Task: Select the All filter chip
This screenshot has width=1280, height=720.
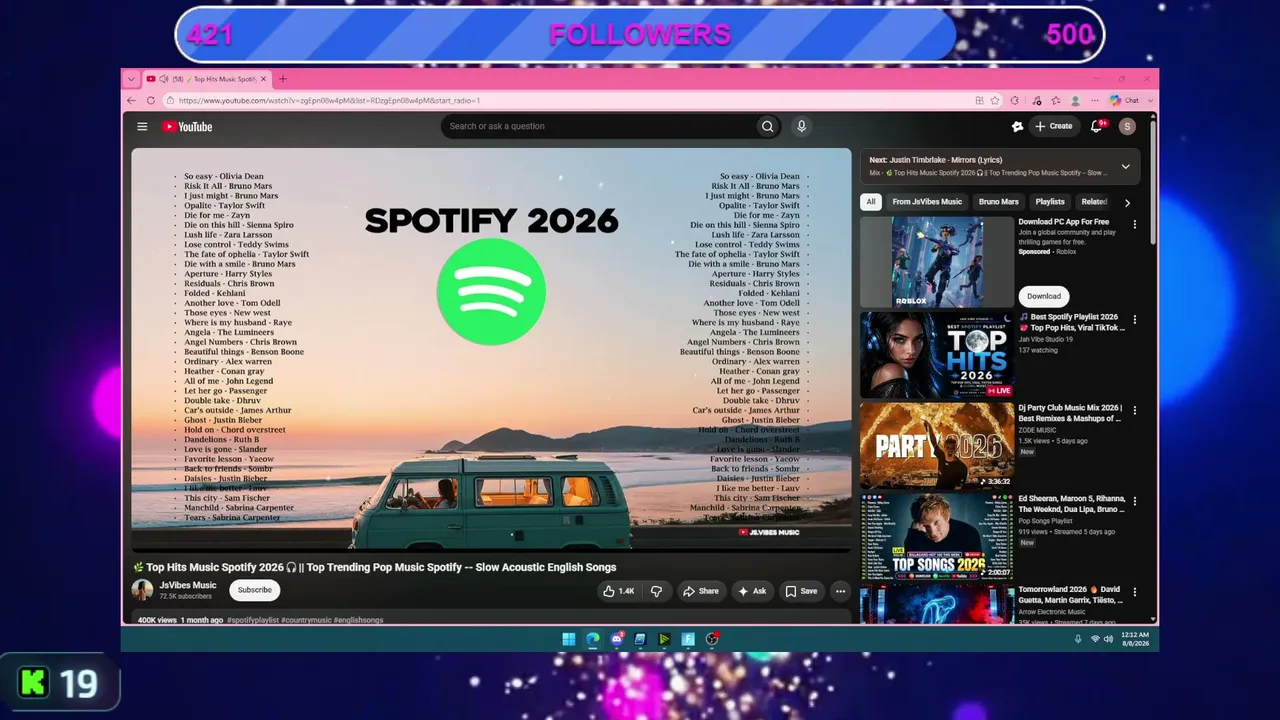Action: tap(870, 202)
